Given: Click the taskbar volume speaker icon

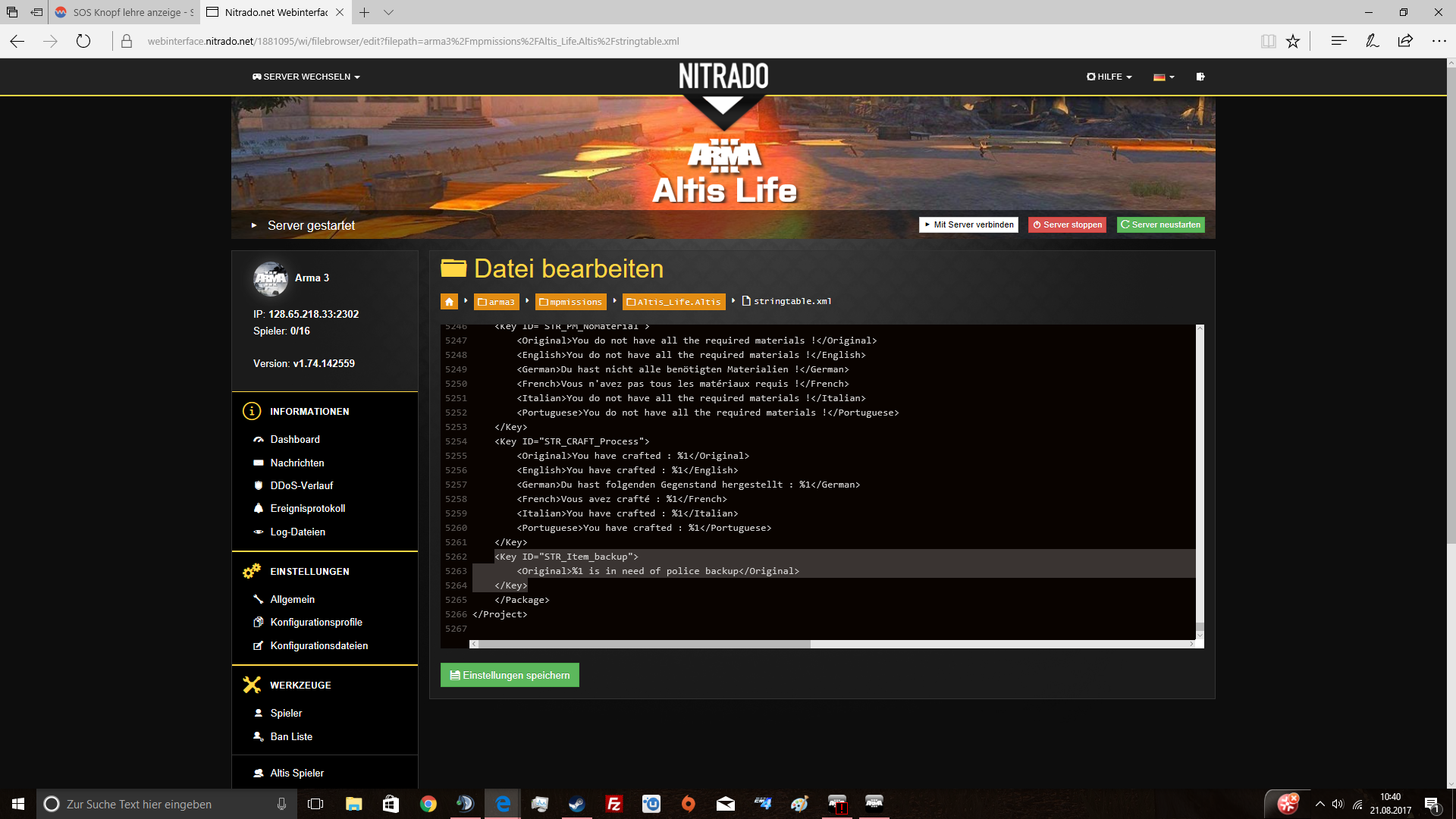Looking at the screenshot, I should (x=1338, y=804).
